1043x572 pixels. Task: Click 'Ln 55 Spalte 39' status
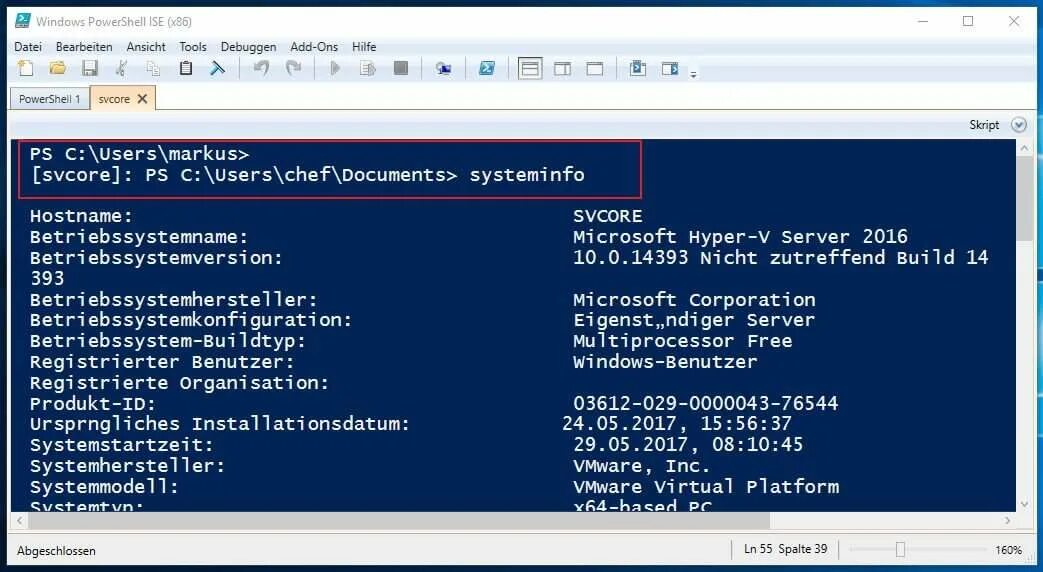click(x=786, y=549)
